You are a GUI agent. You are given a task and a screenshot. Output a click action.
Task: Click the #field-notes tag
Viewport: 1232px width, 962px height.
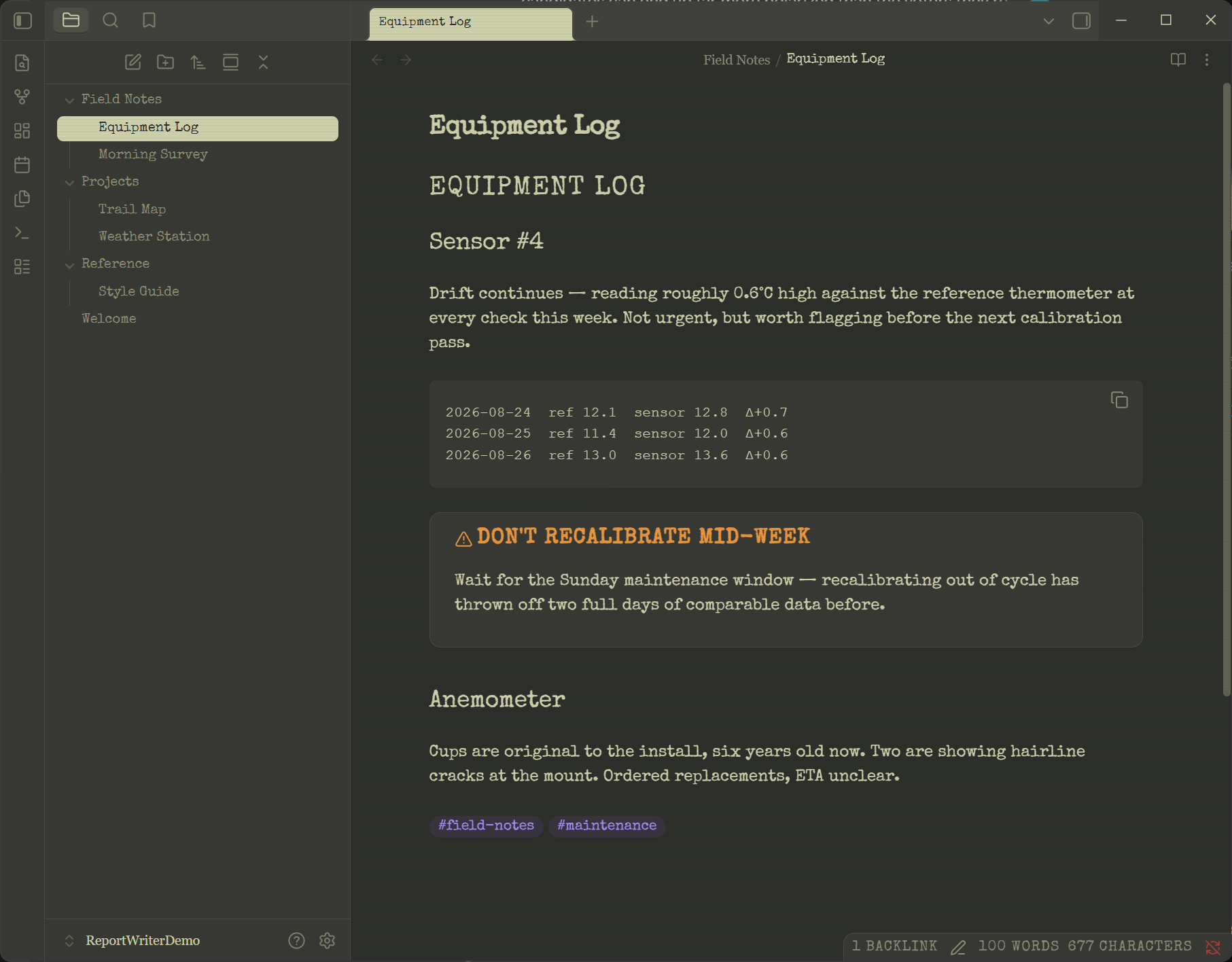(486, 825)
